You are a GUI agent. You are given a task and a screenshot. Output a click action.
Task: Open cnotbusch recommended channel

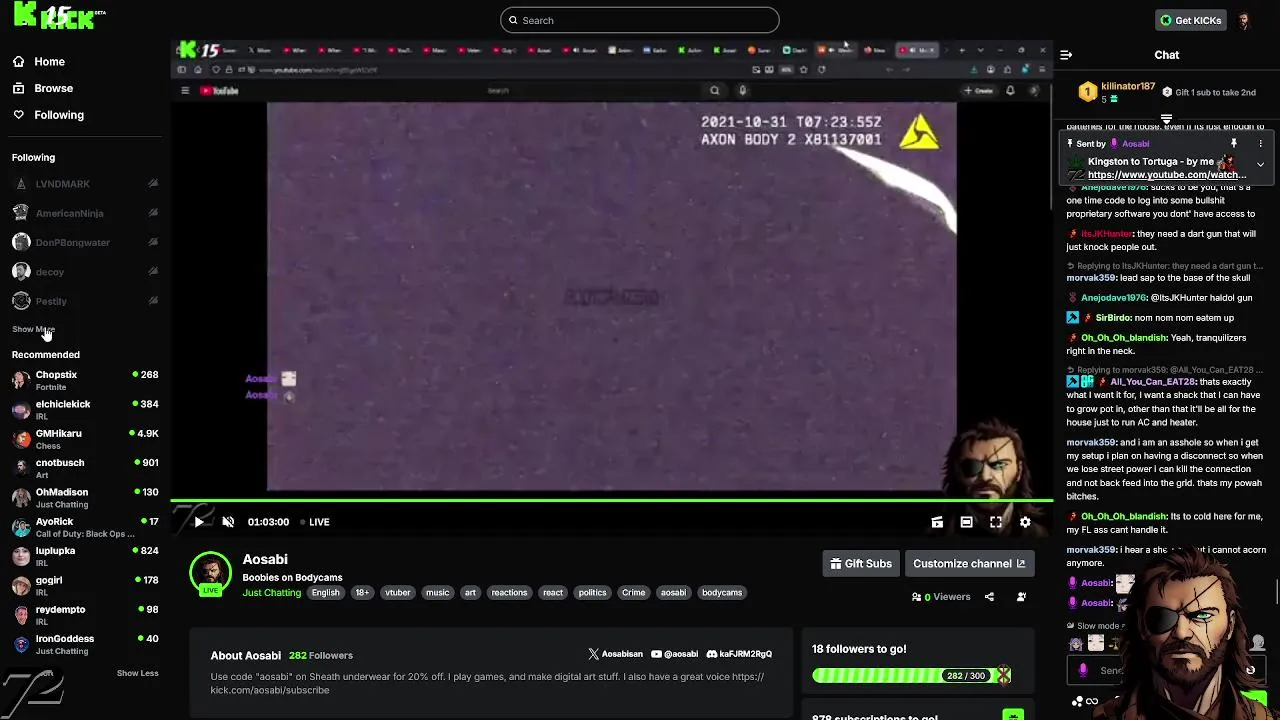point(85,468)
